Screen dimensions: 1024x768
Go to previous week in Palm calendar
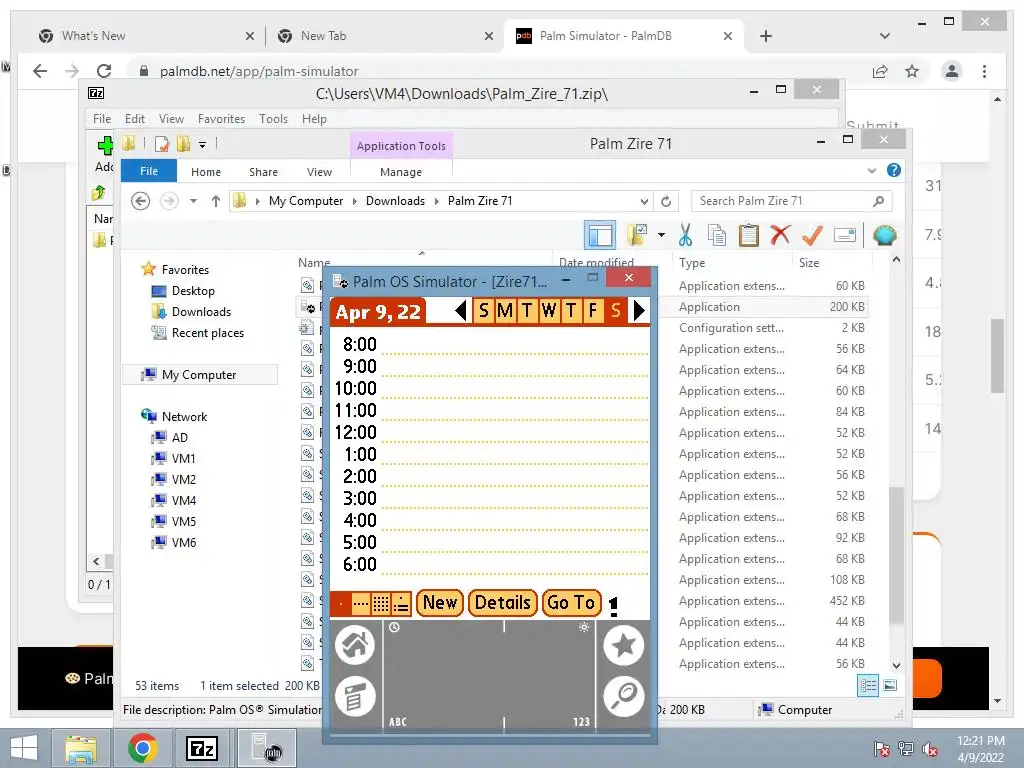461,310
